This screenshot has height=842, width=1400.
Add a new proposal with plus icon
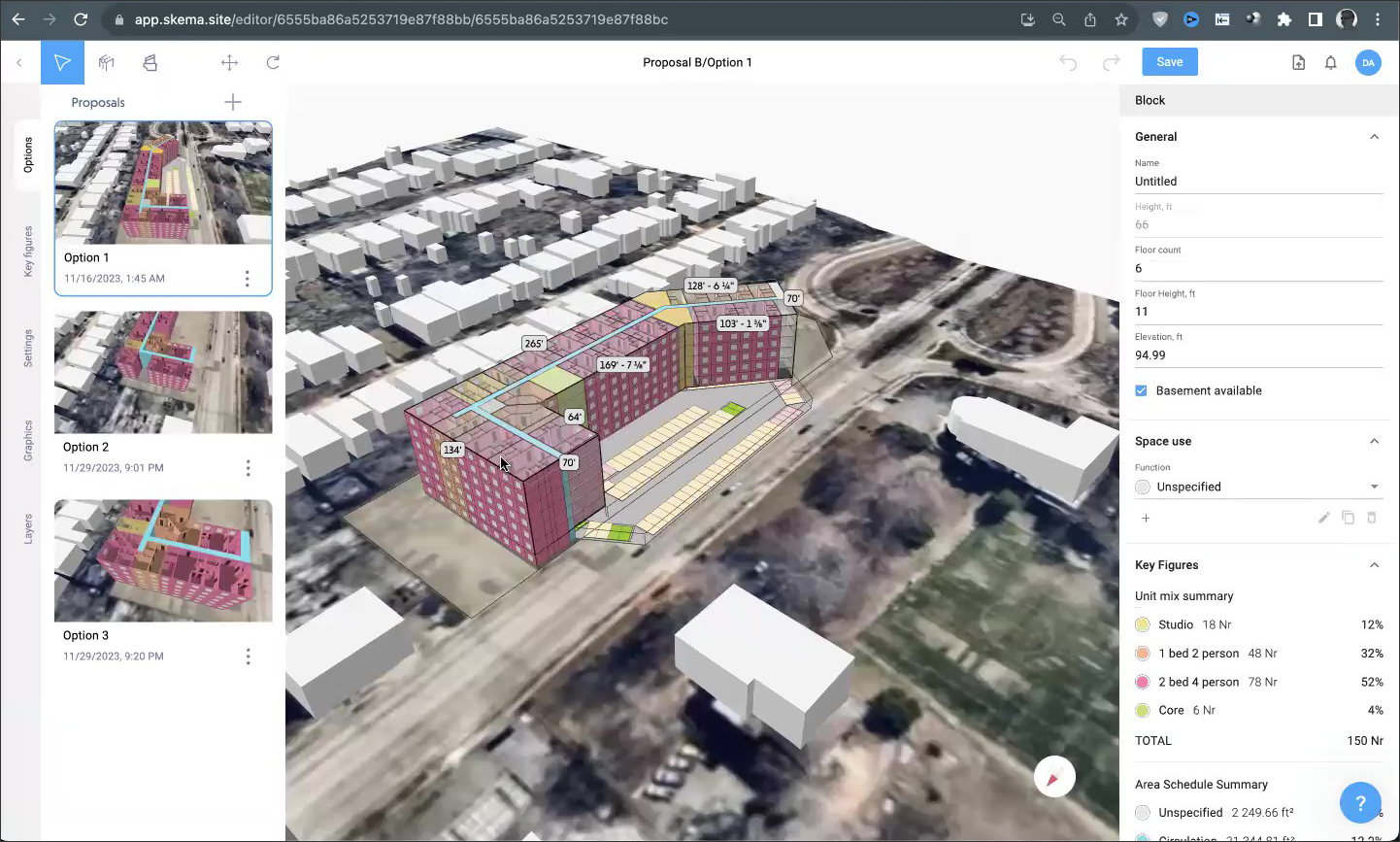click(233, 102)
